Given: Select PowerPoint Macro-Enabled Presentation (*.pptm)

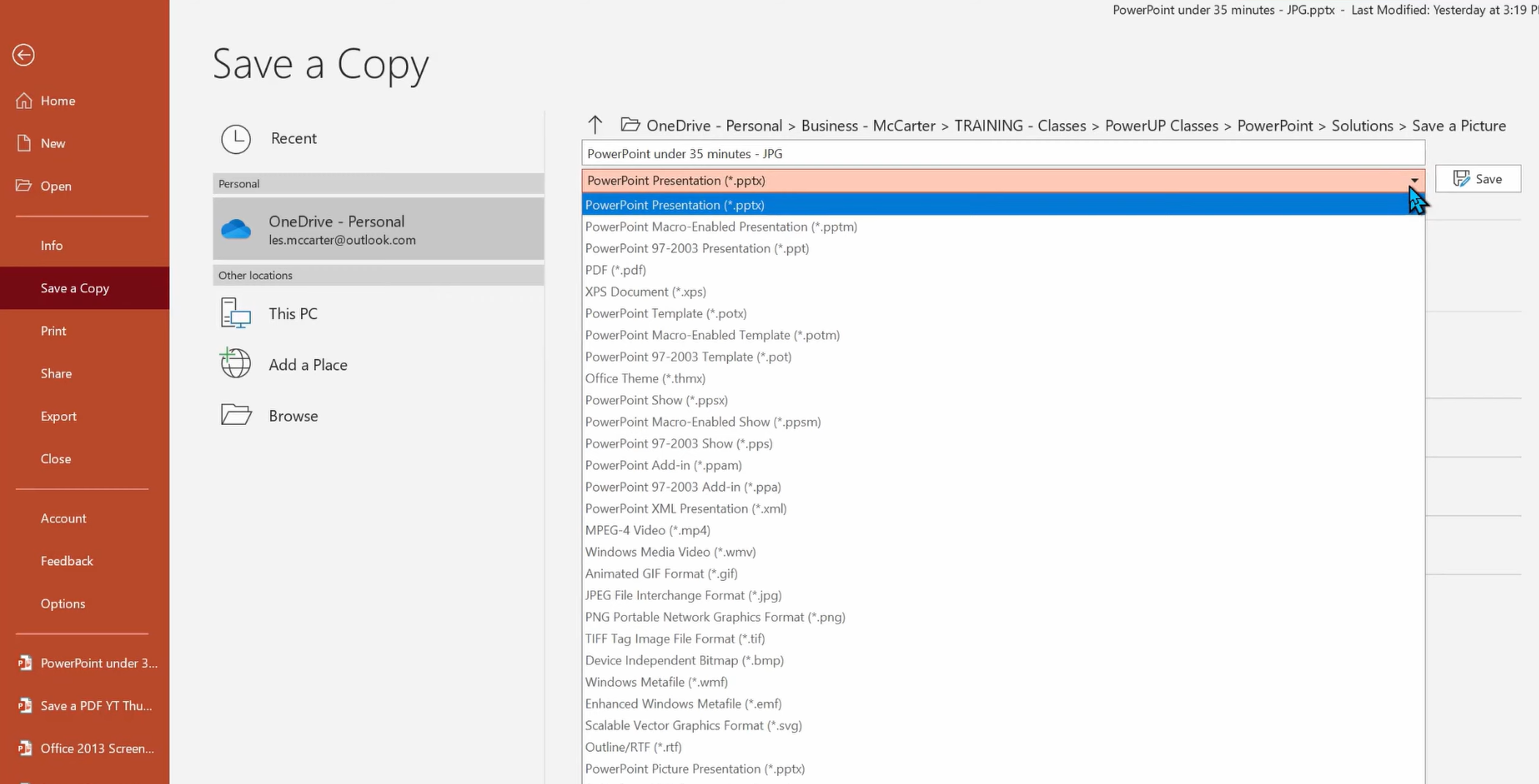Looking at the screenshot, I should pyautogui.click(x=1003, y=226).
